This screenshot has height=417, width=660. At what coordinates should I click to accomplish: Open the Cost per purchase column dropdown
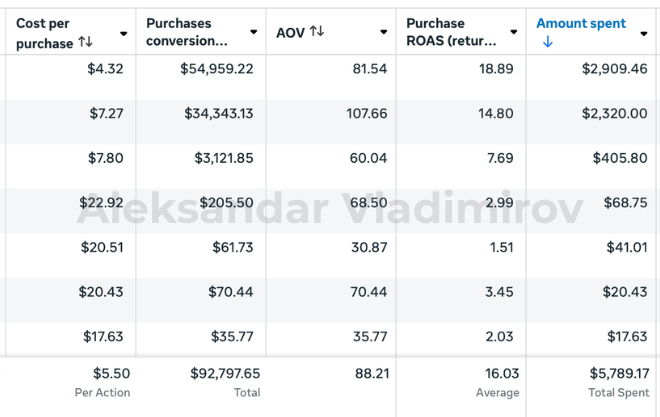pos(123,33)
